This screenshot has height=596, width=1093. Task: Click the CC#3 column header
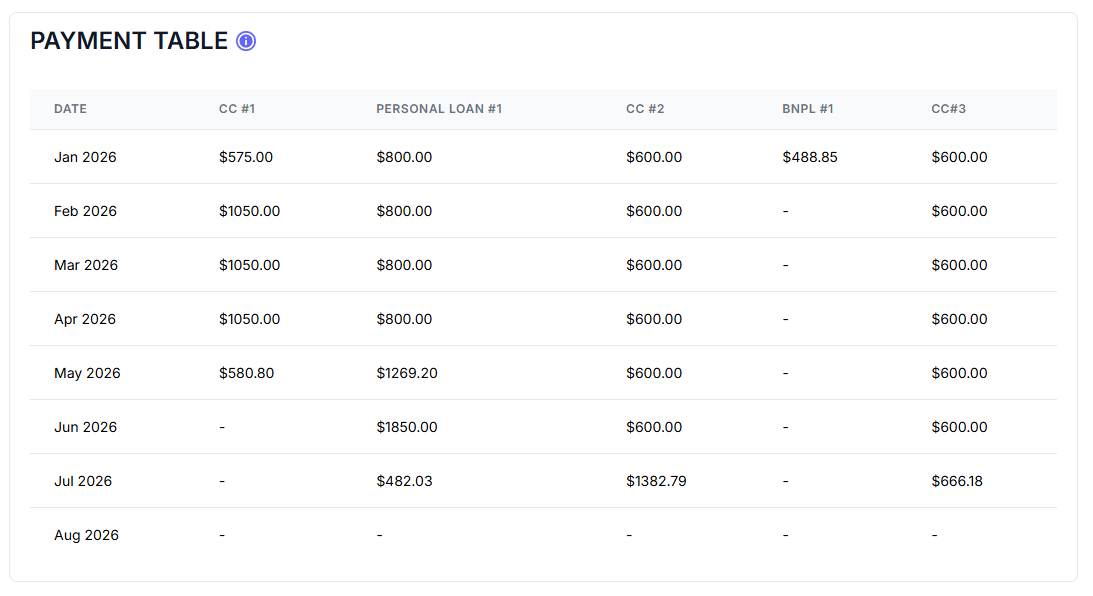point(948,109)
